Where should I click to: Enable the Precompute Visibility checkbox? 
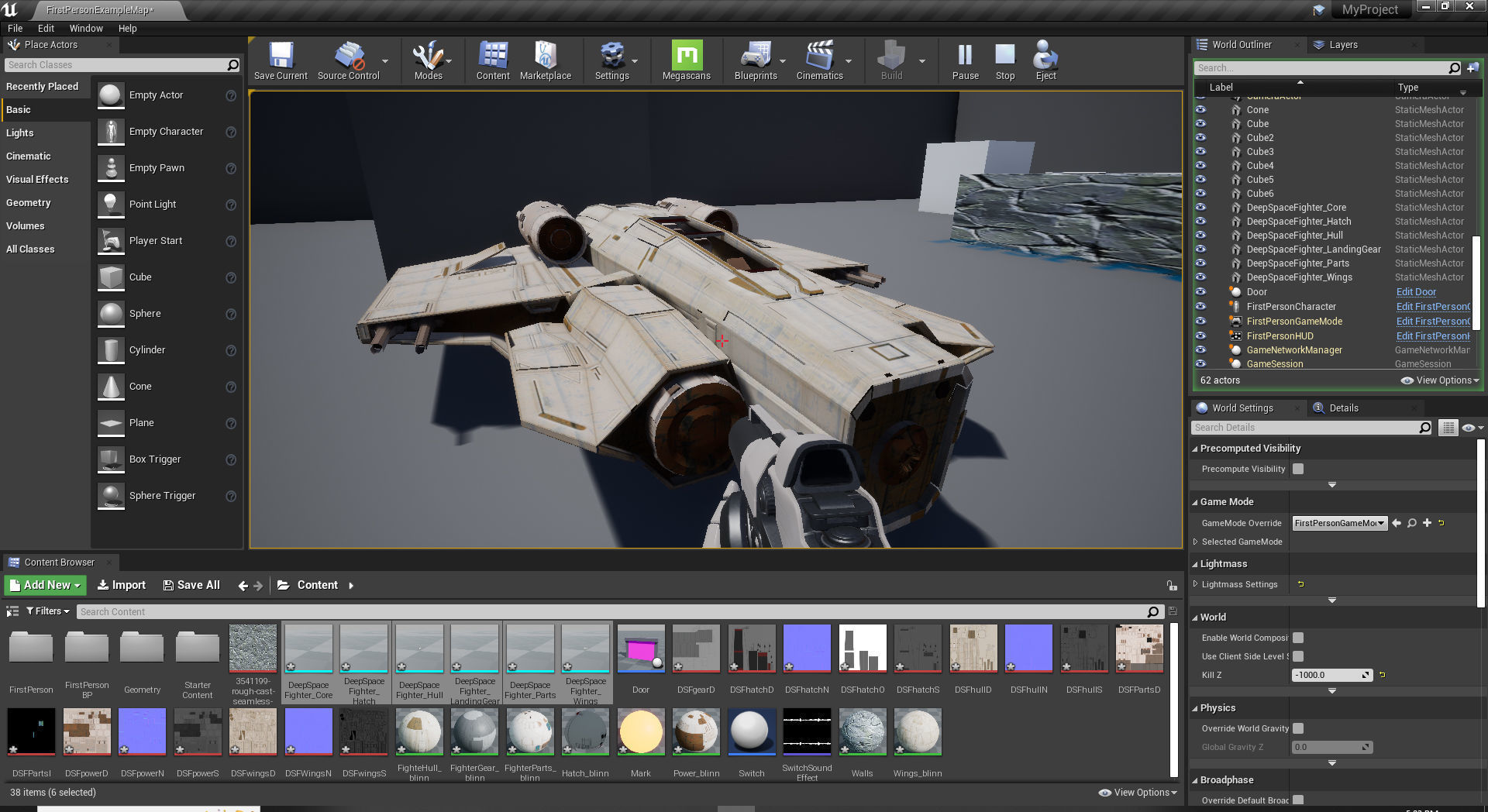coord(1298,469)
